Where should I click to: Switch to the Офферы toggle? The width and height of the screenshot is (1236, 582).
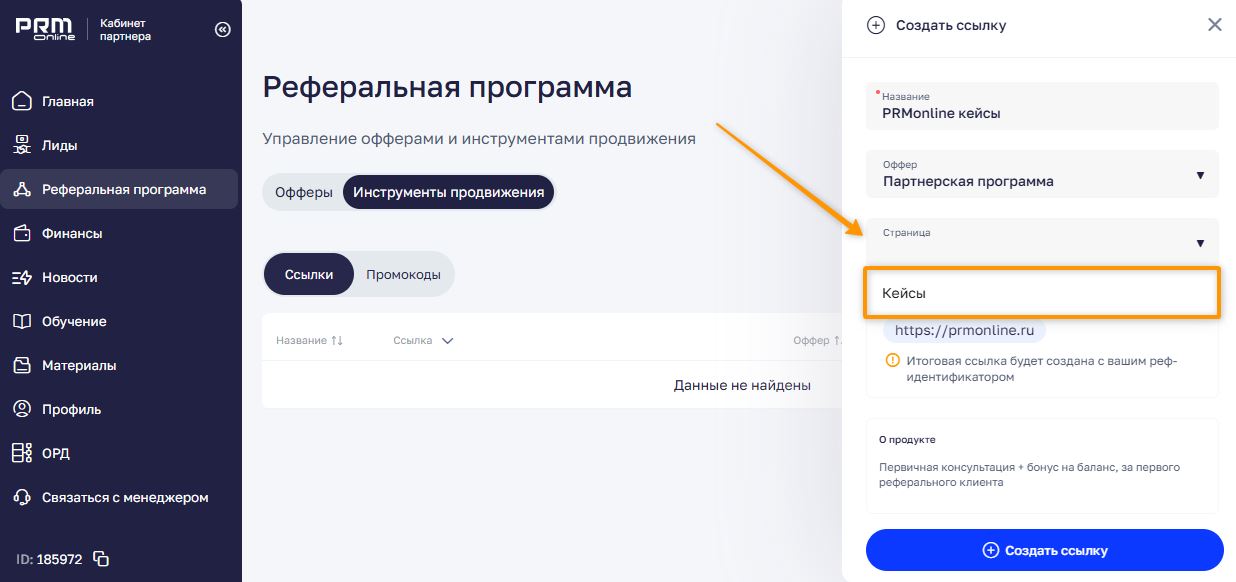tap(303, 192)
